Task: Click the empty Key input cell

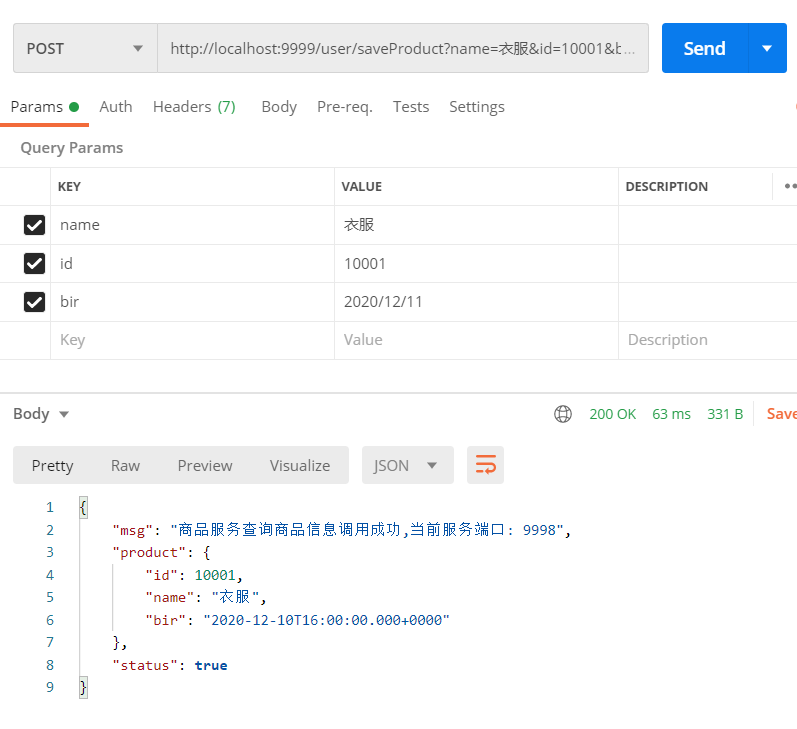Action: [192, 340]
